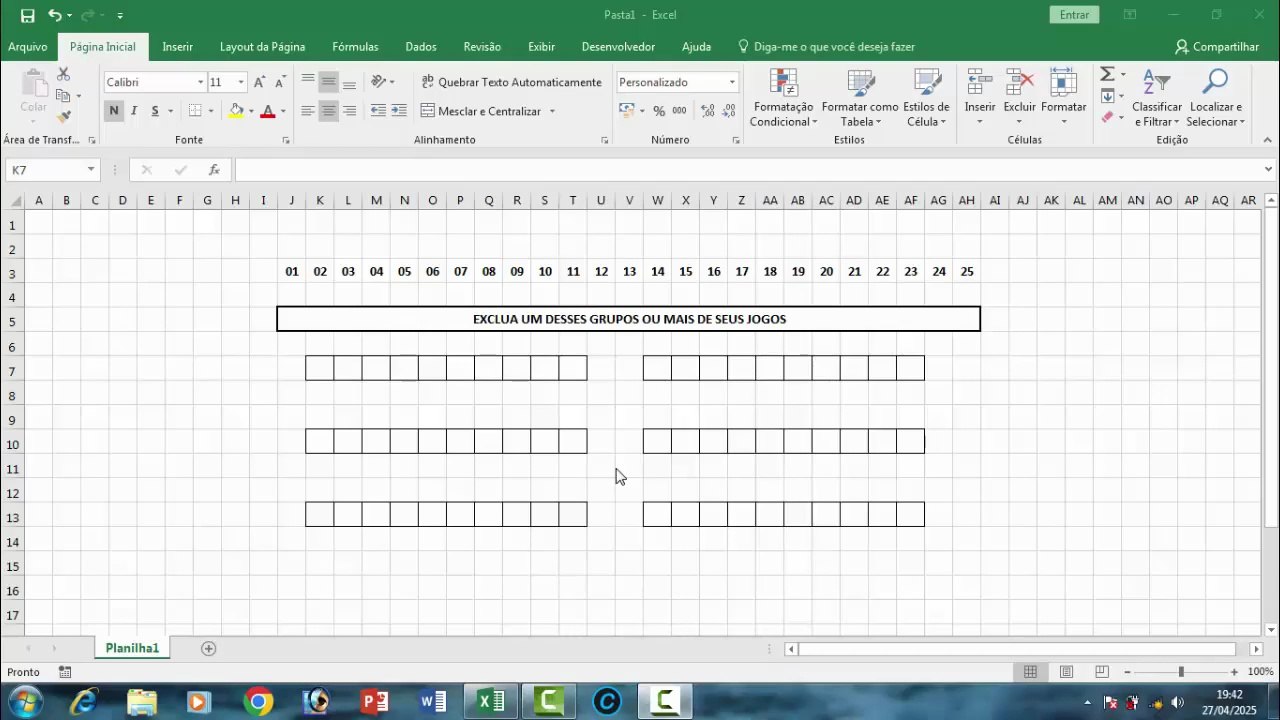Screen dimensions: 1280x720
Task: Switch to Page Break Preview view
Action: click(1102, 672)
